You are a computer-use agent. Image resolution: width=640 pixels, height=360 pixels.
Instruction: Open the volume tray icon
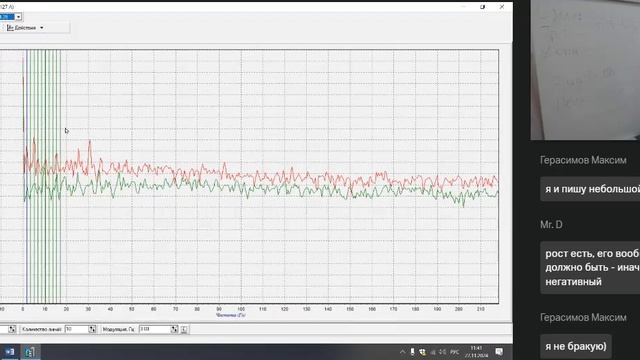click(443, 352)
